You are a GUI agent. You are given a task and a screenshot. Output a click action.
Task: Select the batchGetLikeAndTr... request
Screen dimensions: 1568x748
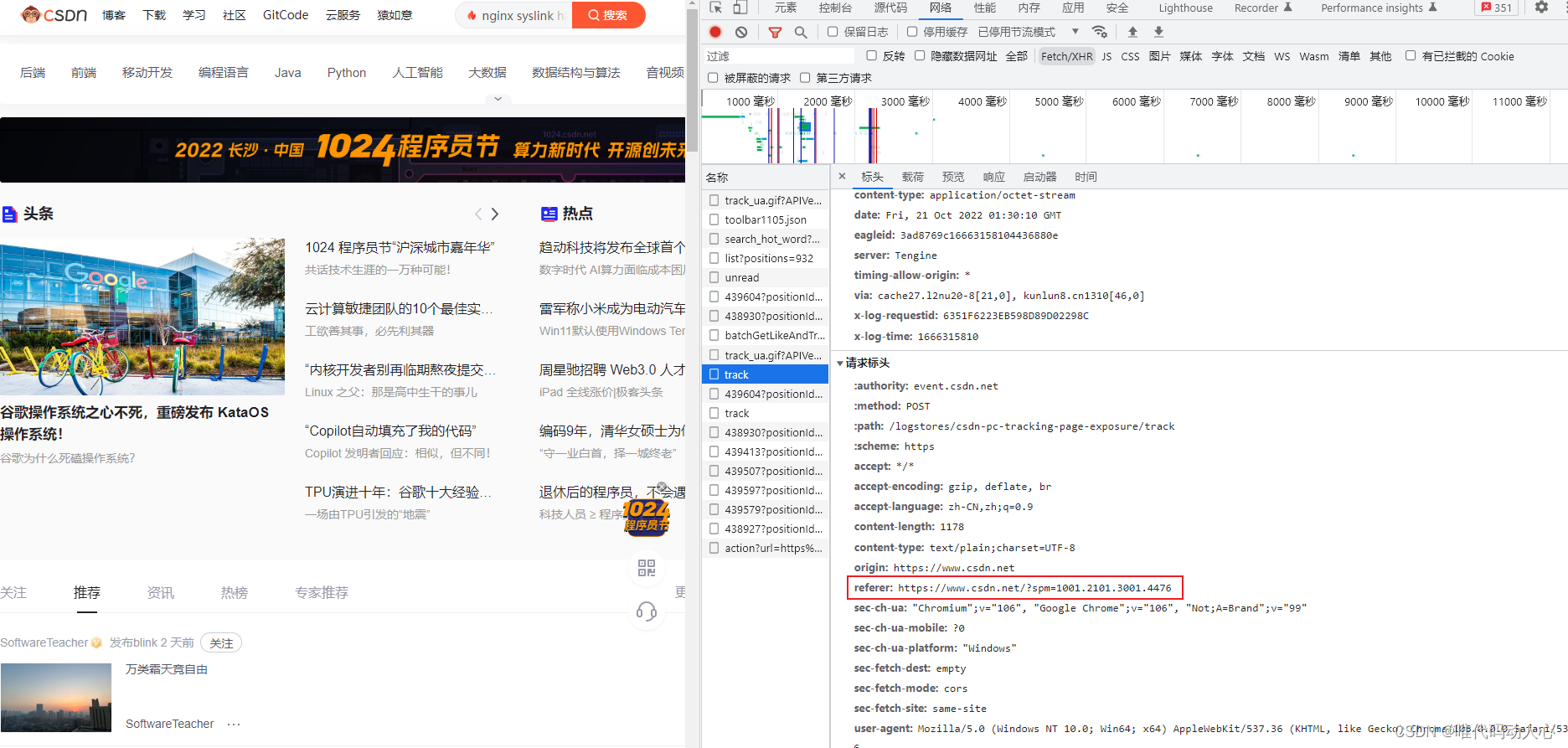(765, 335)
